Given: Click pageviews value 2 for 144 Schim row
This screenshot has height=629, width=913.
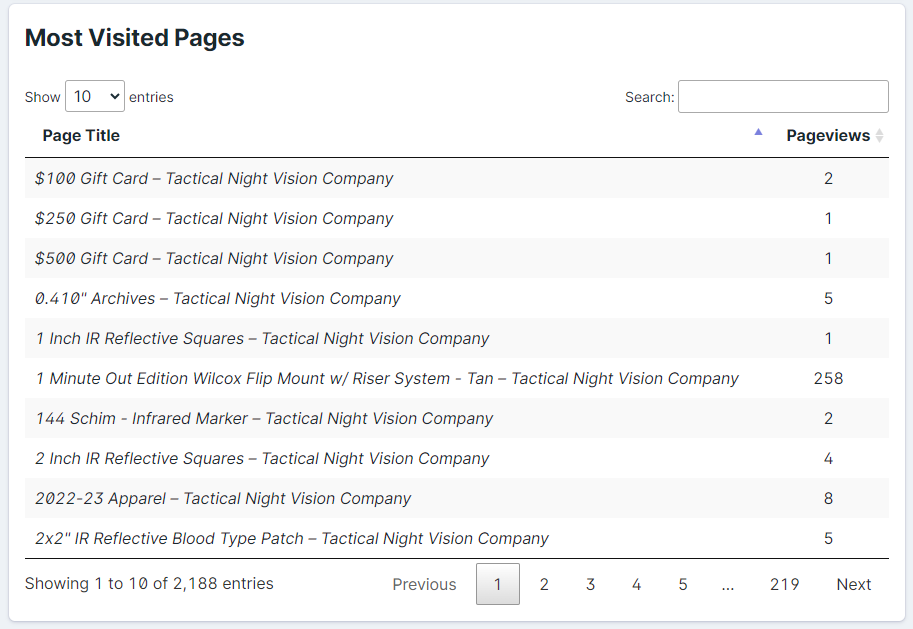Looking at the screenshot, I should point(828,418).
